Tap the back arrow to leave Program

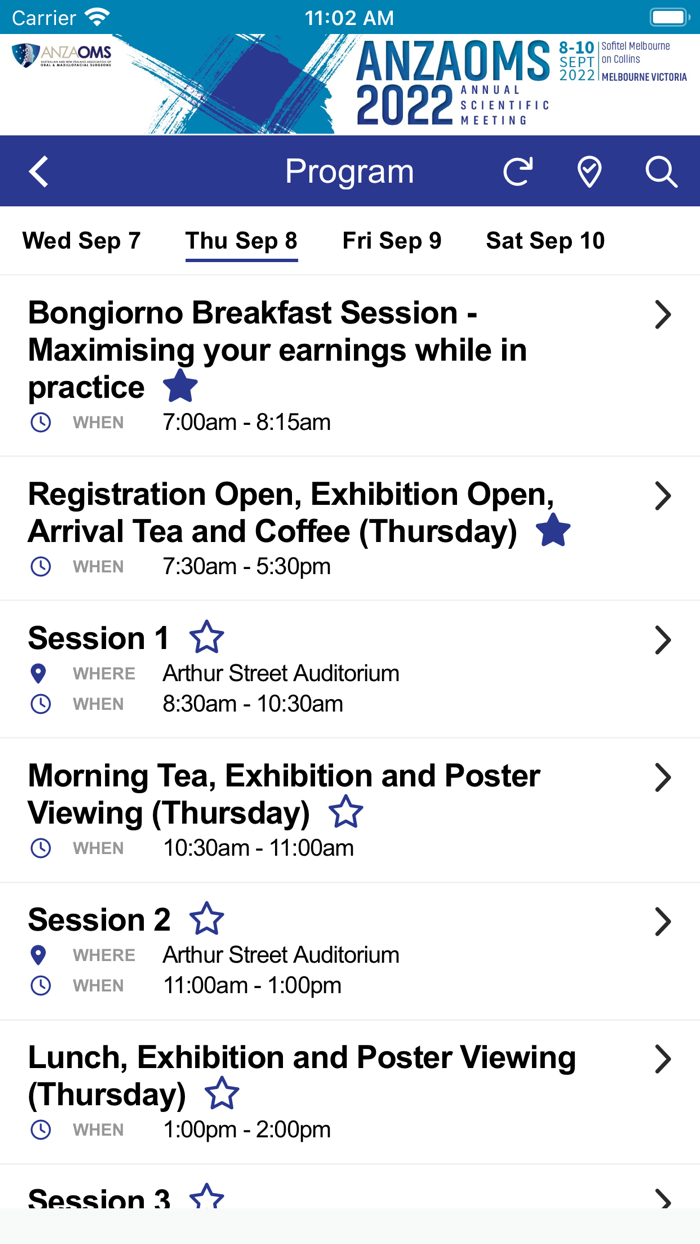(x=38, y=171)
